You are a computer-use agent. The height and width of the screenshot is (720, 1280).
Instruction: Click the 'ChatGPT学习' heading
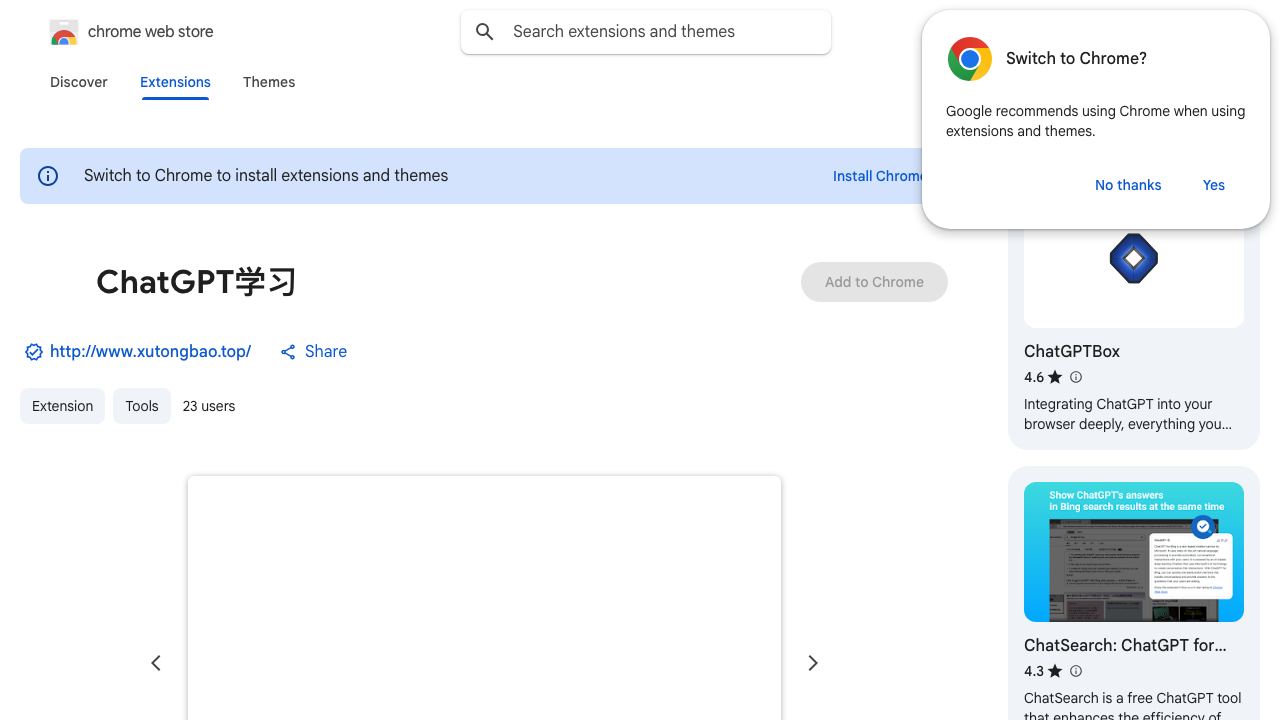(196, 282)
